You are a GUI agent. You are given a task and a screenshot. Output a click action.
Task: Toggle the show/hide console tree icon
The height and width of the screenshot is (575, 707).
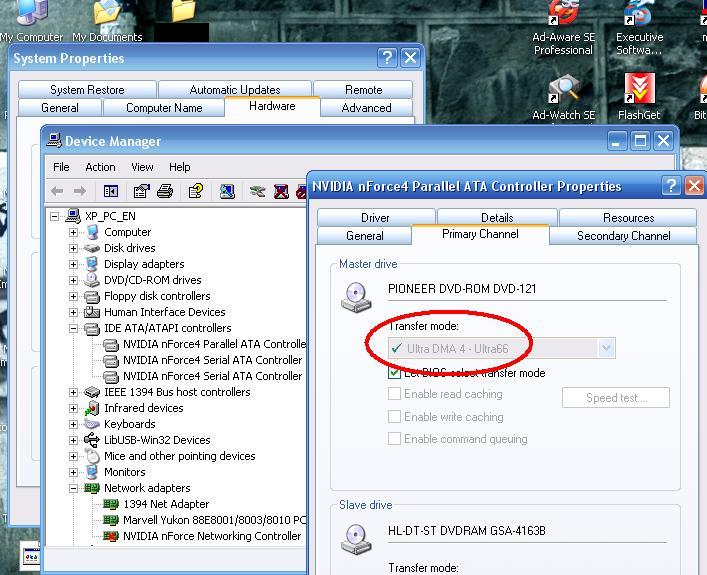click(x=110, y=191)
